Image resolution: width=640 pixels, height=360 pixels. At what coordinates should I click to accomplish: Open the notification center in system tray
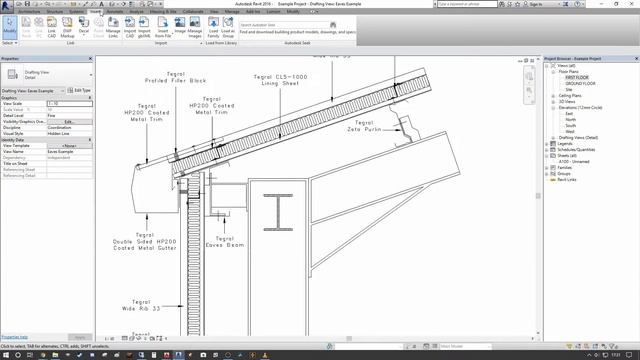tap(629, 355)
